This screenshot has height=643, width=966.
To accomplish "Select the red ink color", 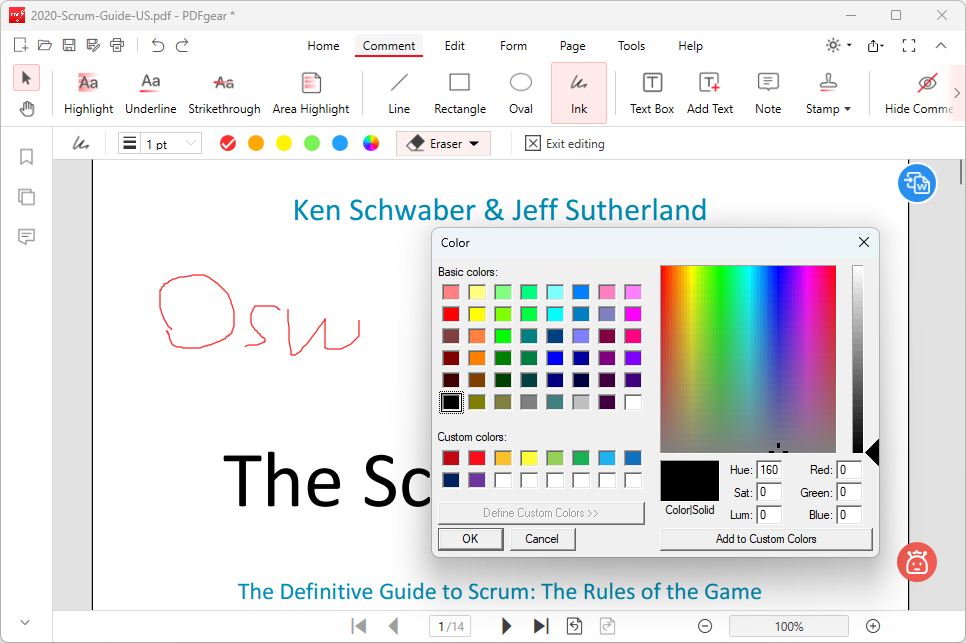I will coord(227,144).
